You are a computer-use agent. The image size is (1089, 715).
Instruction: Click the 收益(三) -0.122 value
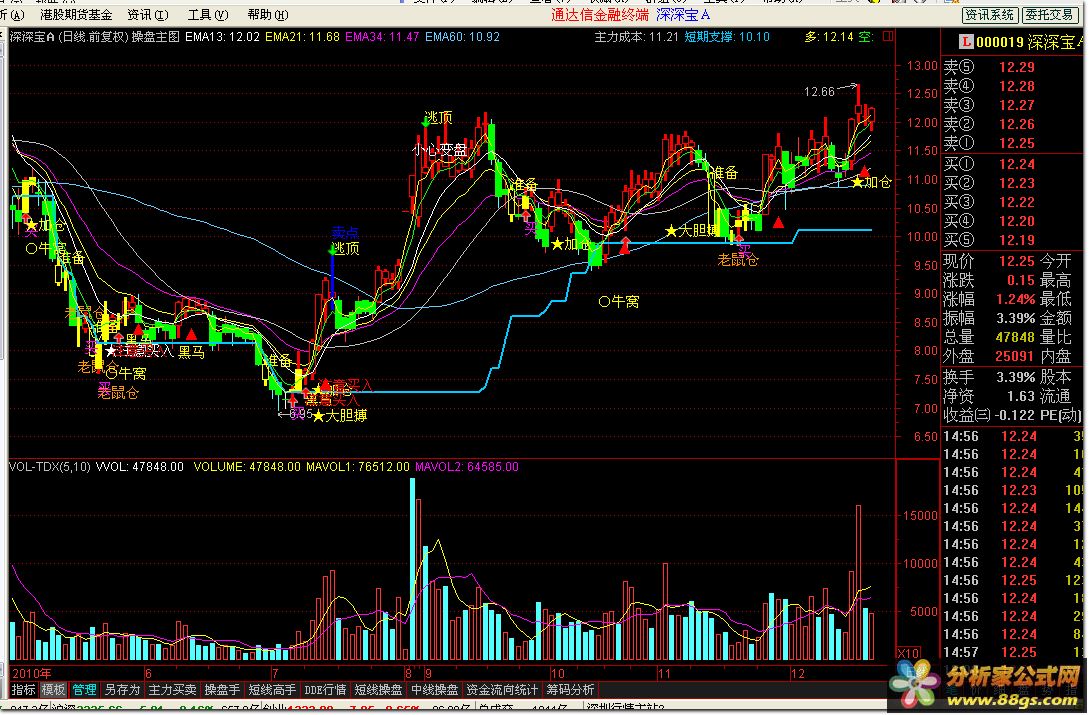pyautogui.click(x=1015, y=416)
